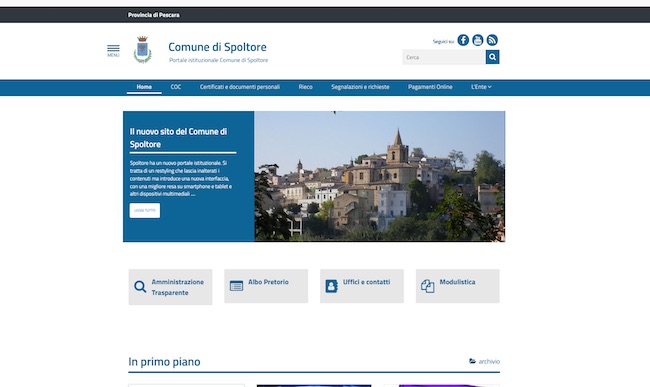This screenshot has width=650, height=387.
Task: Open the hamburger MENU icon
Action: (113, 51)
